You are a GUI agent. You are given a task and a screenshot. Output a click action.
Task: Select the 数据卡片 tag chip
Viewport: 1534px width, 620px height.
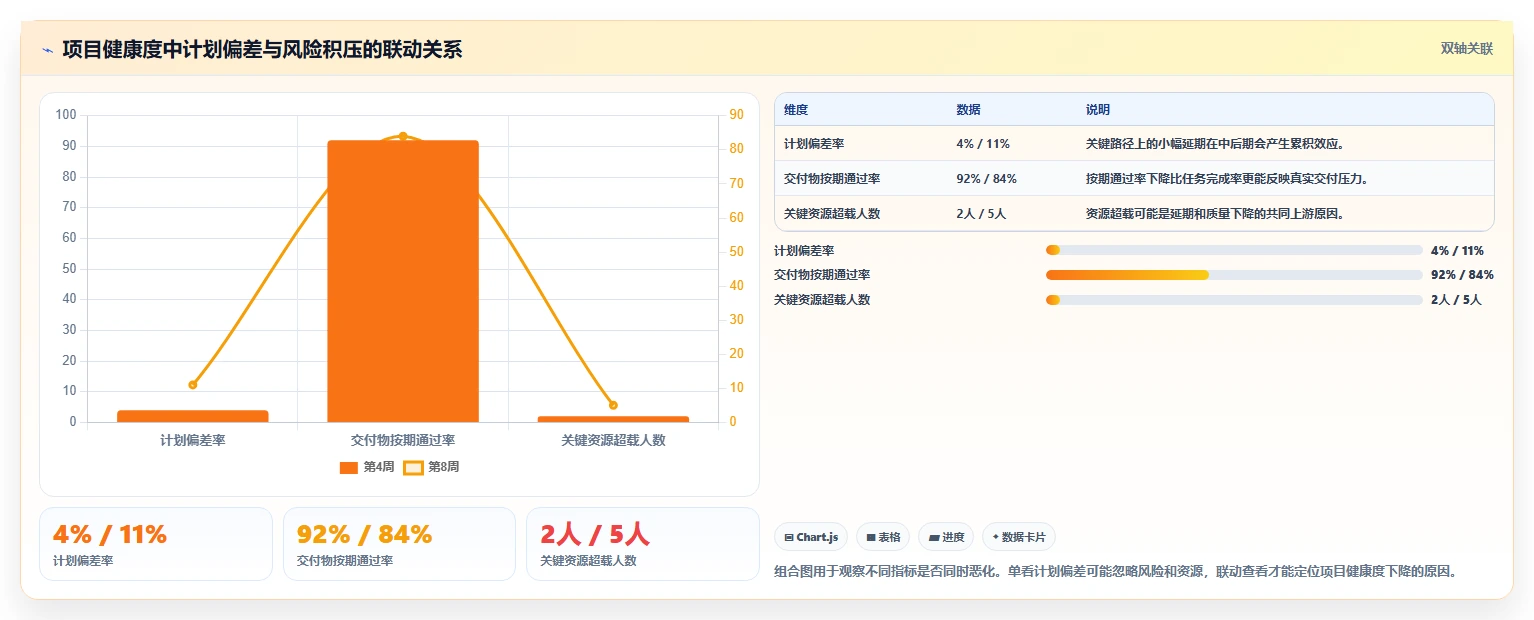pos(1019,537)
